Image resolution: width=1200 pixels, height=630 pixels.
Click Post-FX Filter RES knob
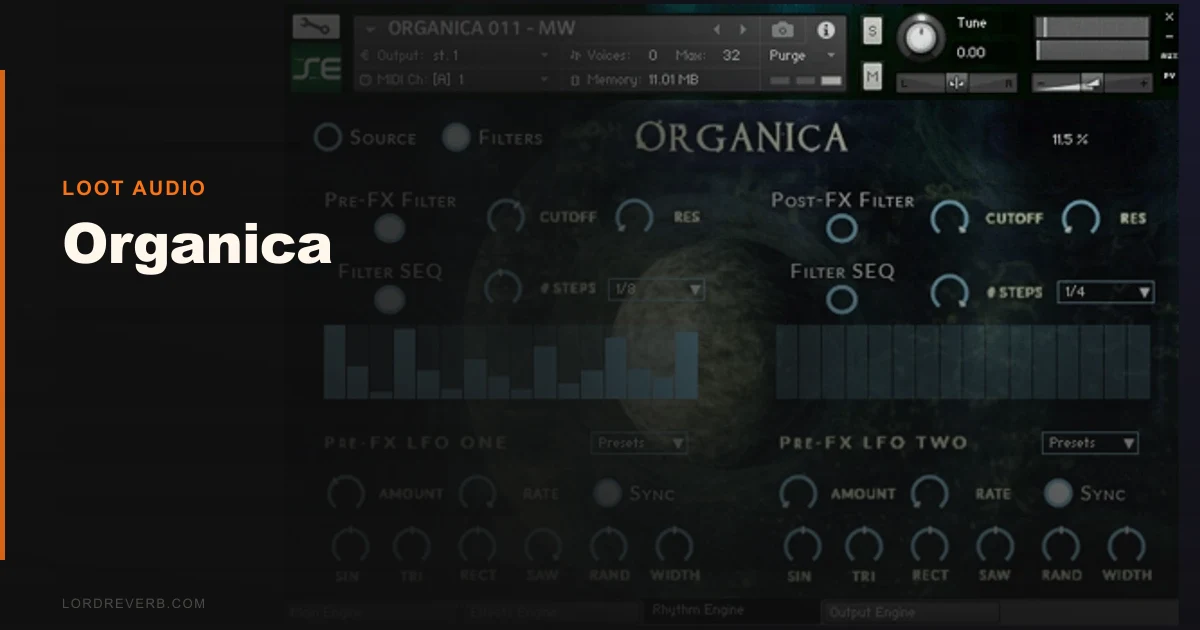pos(1081,217)
